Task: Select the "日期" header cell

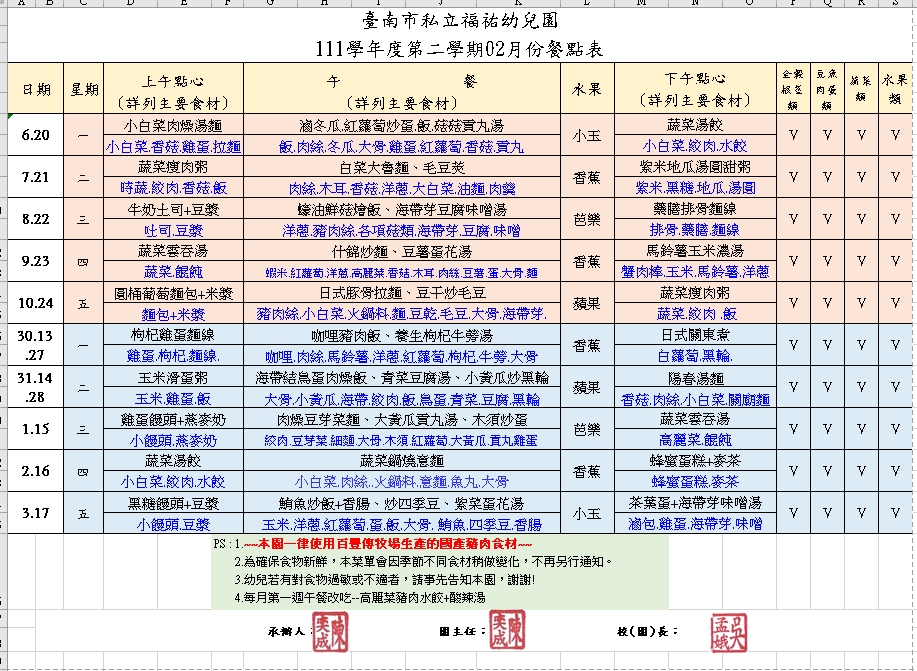Action: click(x=36, y=88)
